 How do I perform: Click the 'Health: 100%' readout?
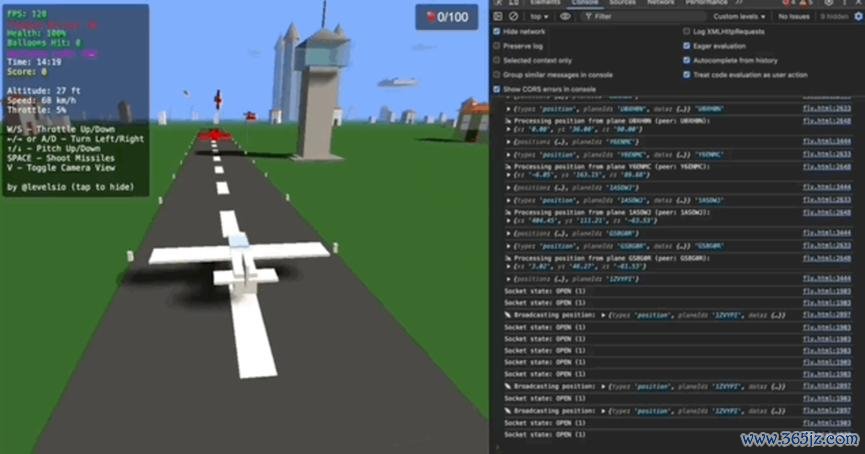coord(36,34)
